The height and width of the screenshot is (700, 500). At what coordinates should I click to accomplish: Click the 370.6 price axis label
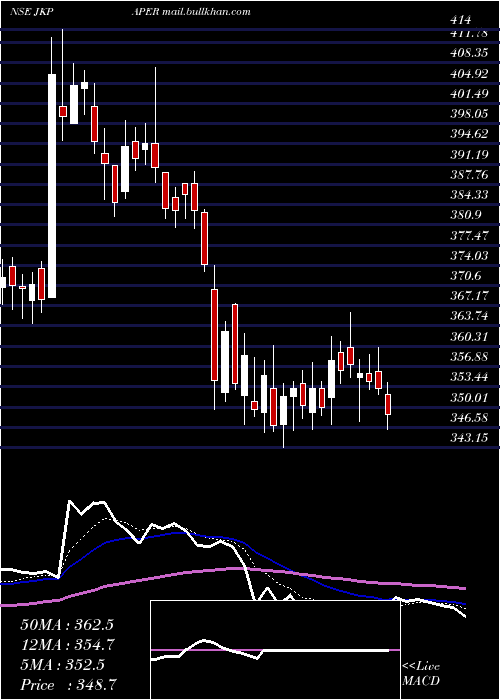pos(464,276)
